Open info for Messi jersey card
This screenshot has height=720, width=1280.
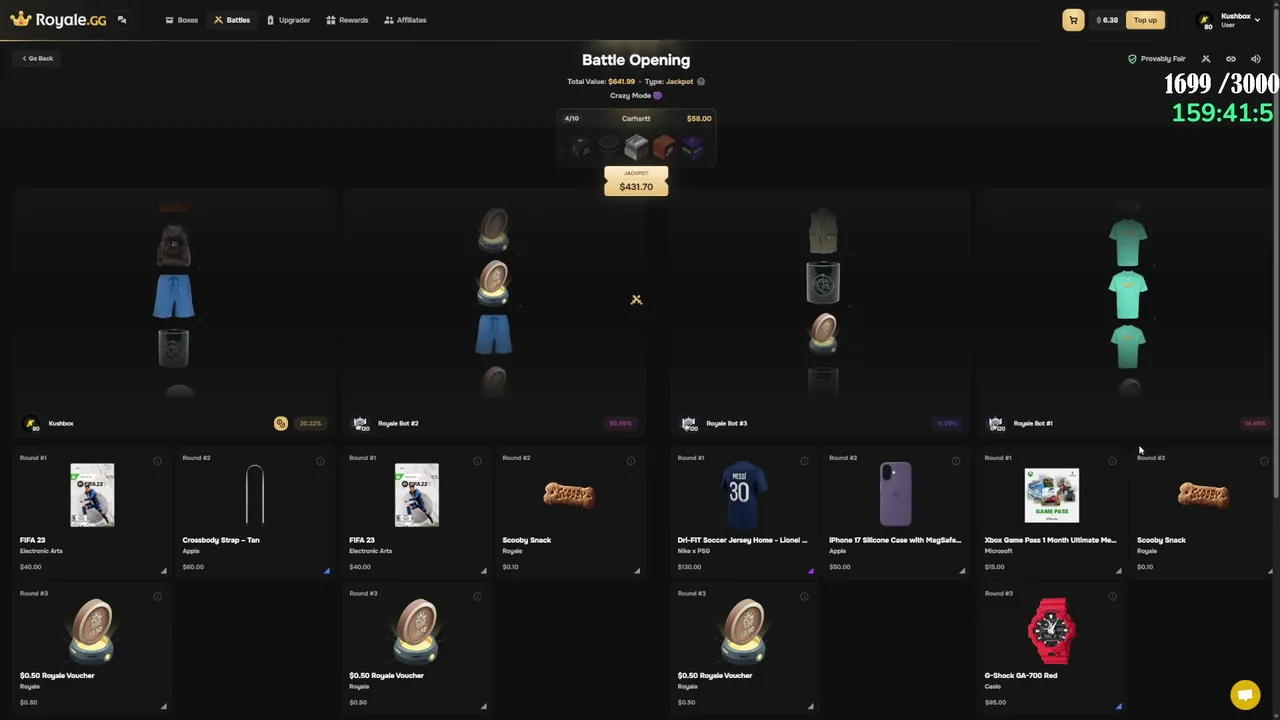(804, 461)
